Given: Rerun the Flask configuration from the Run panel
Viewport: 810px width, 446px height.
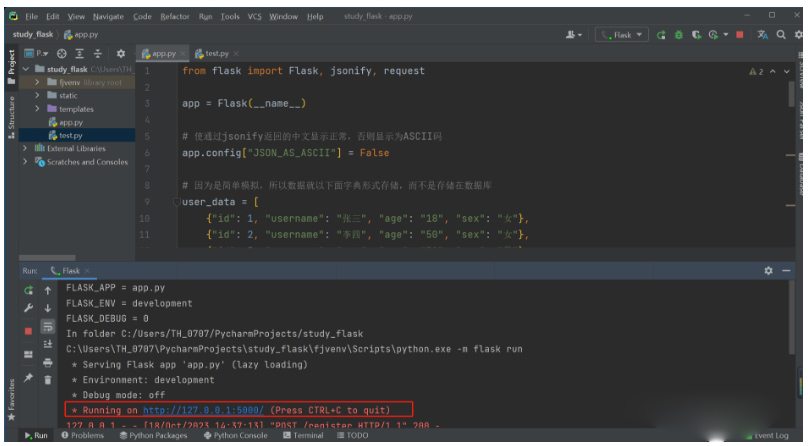Looking at the screenshot, I should click(x=28, y=290).
